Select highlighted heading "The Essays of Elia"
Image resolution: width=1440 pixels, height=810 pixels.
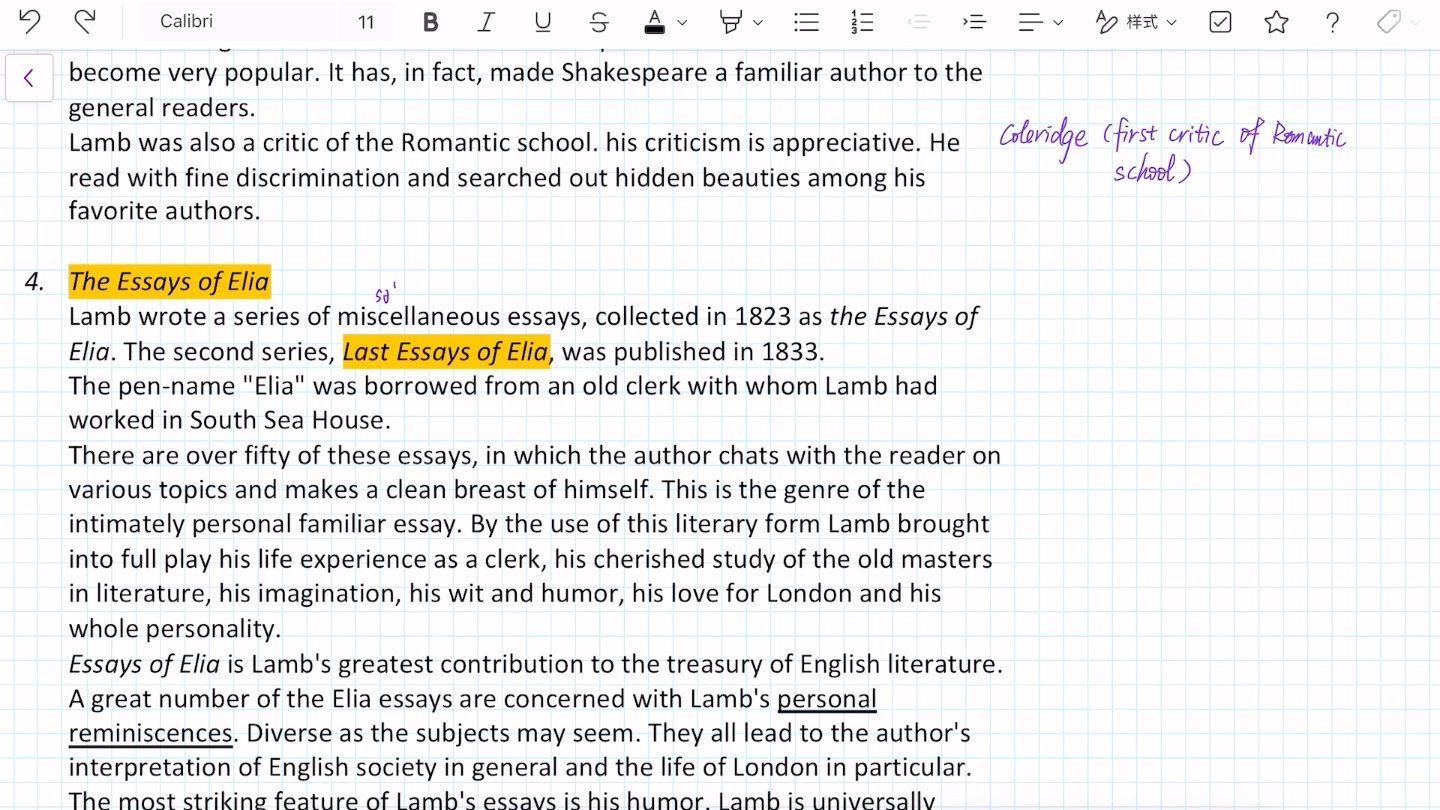tap(169, 282)
